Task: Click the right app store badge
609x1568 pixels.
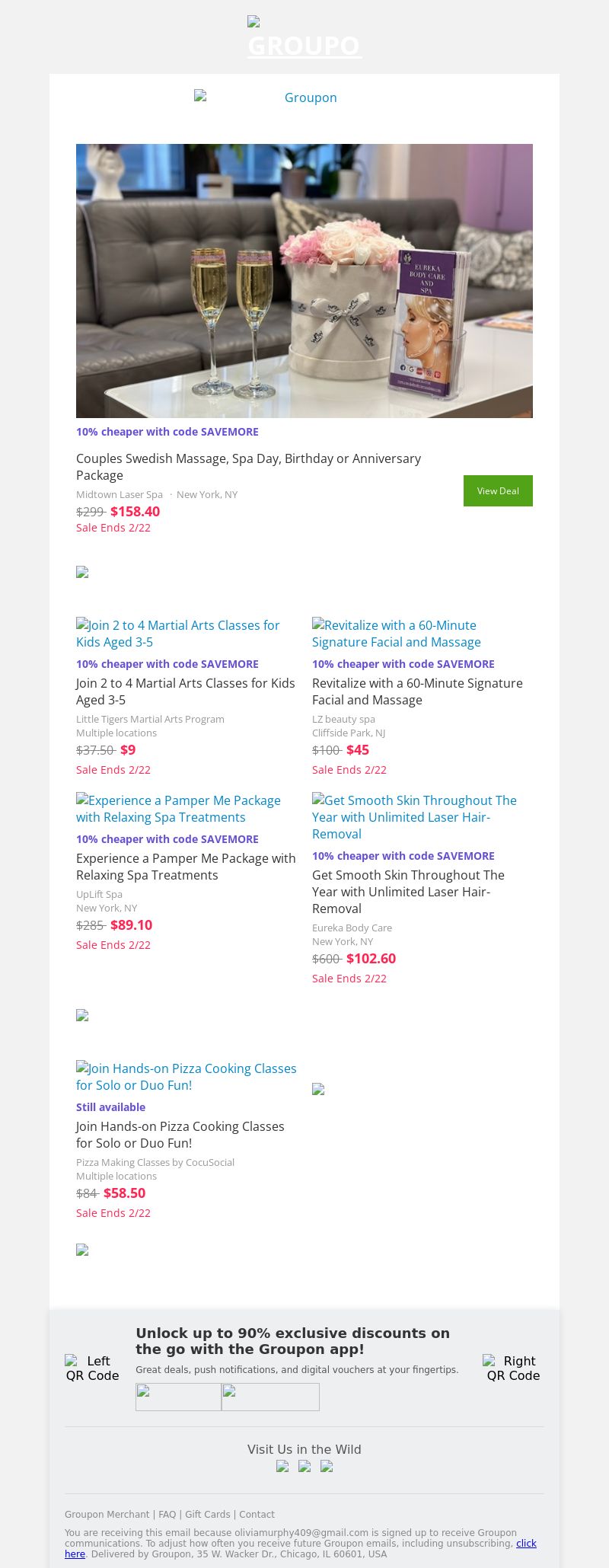Action: [270, 1397]
